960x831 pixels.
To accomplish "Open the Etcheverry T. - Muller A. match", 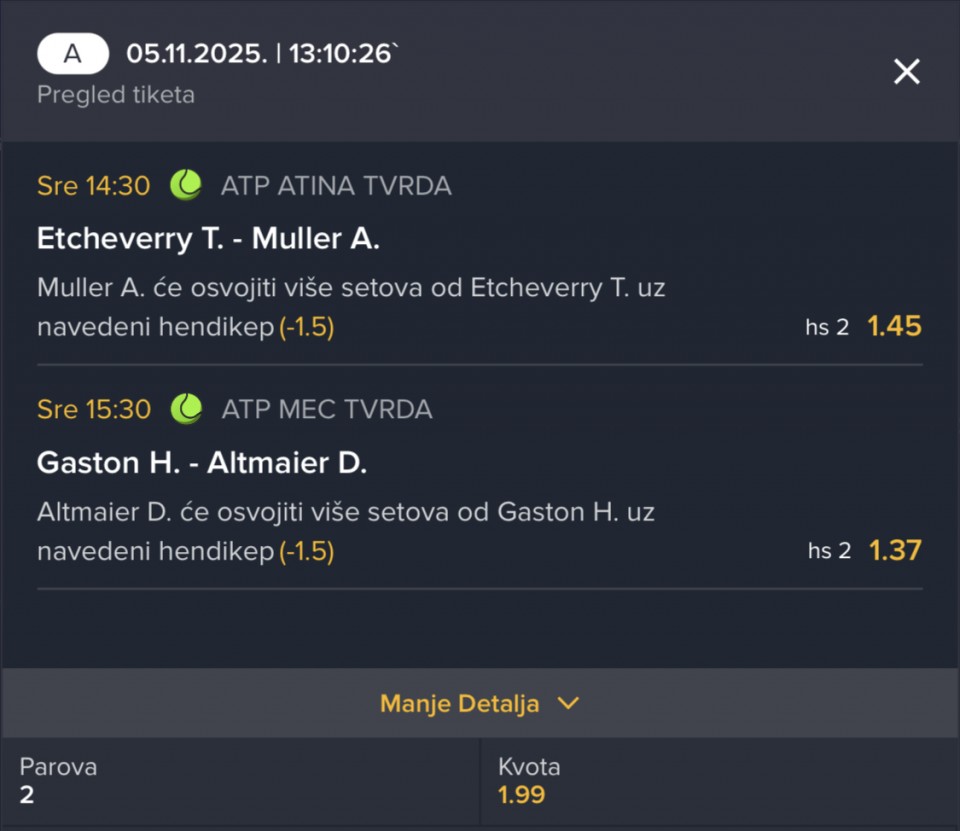I will pos(208,238).
